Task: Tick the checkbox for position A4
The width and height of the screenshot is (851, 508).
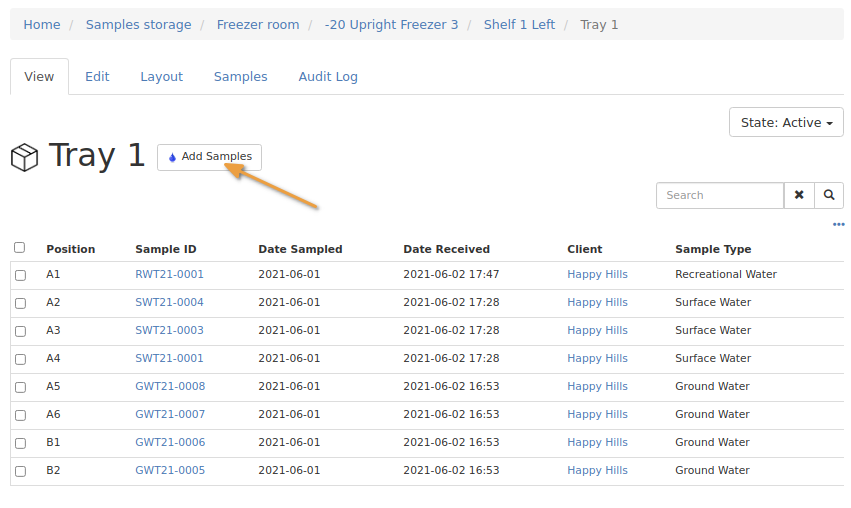Action: [20, 359]
